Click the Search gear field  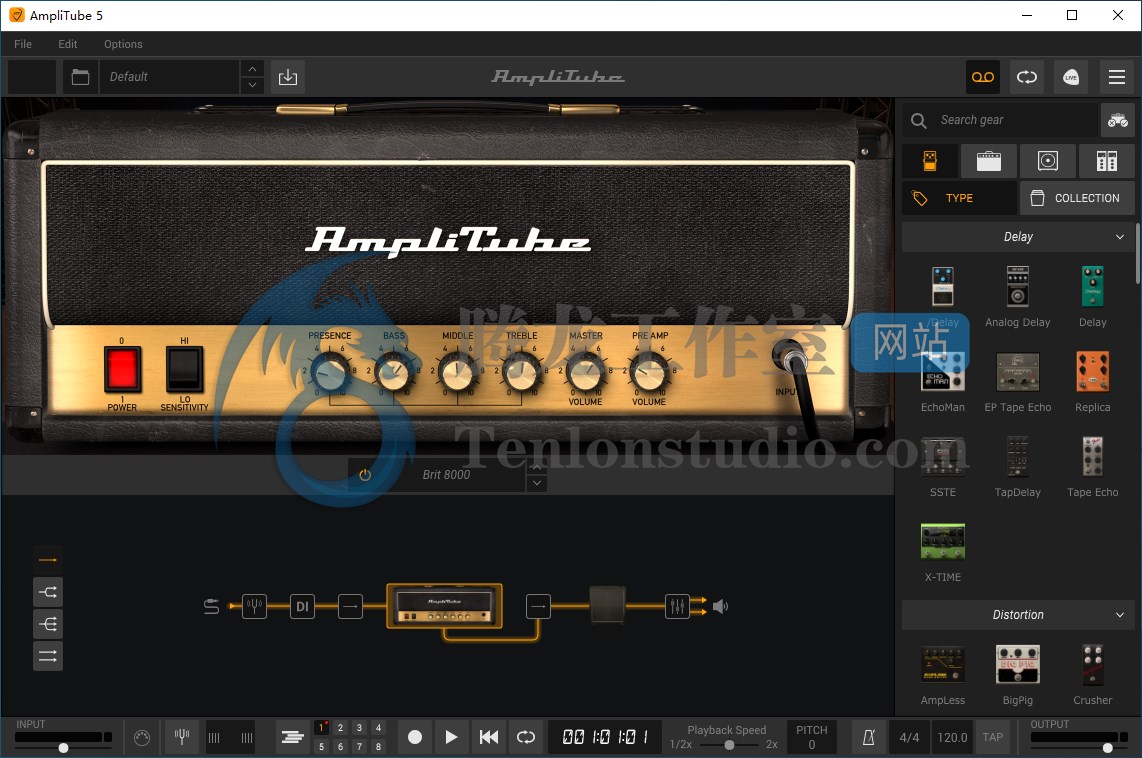coord(1000,120)
